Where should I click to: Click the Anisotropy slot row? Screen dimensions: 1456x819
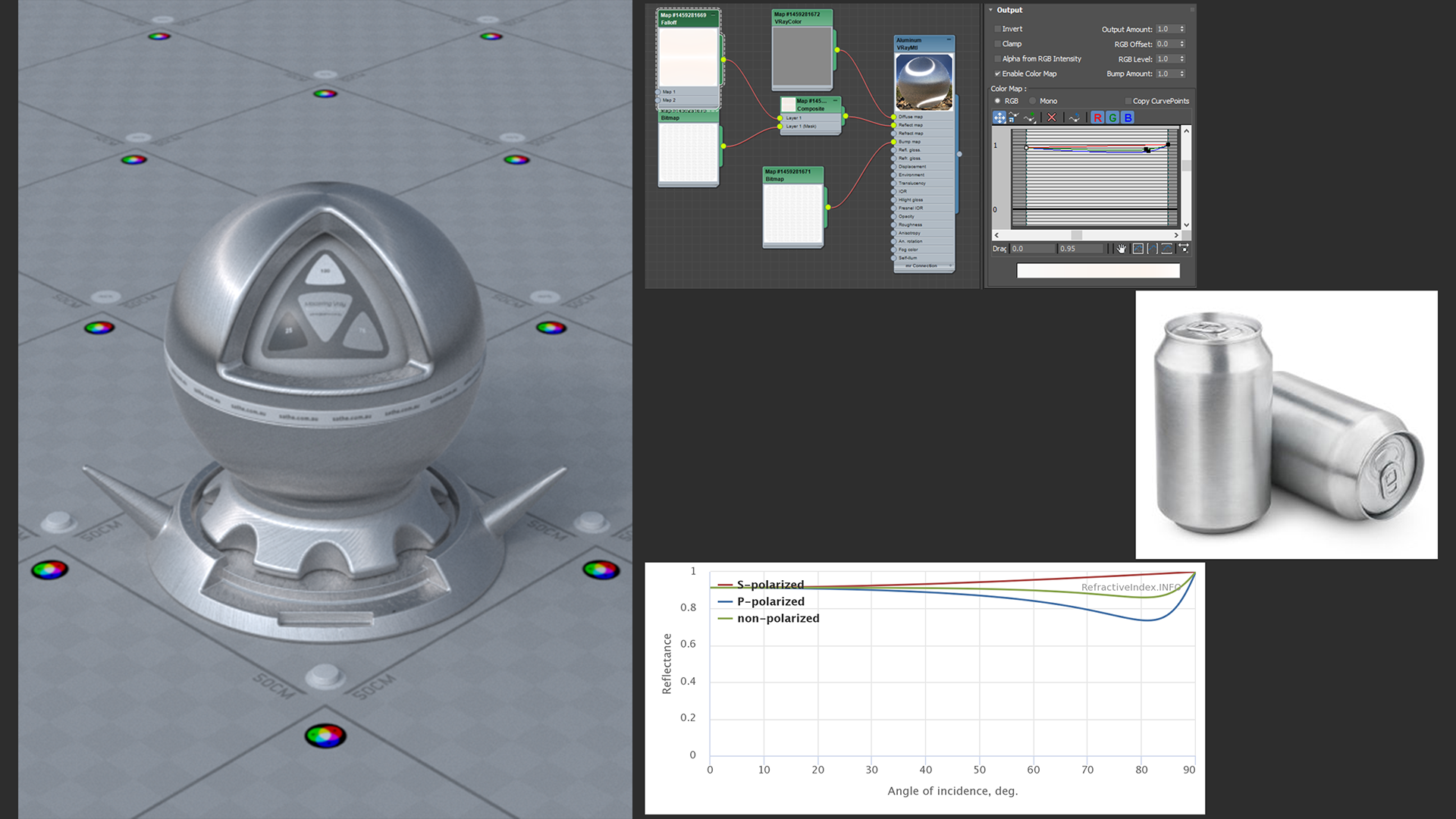click(924, 233)
